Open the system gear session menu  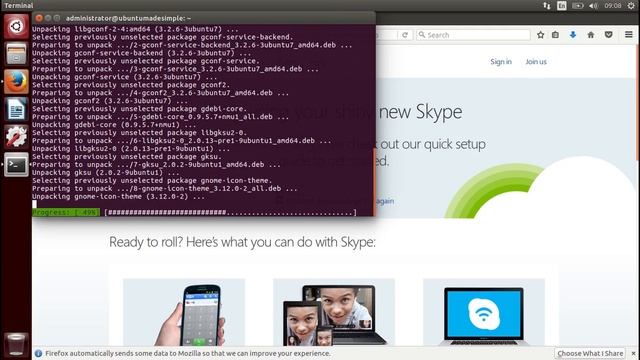point(631,5)
